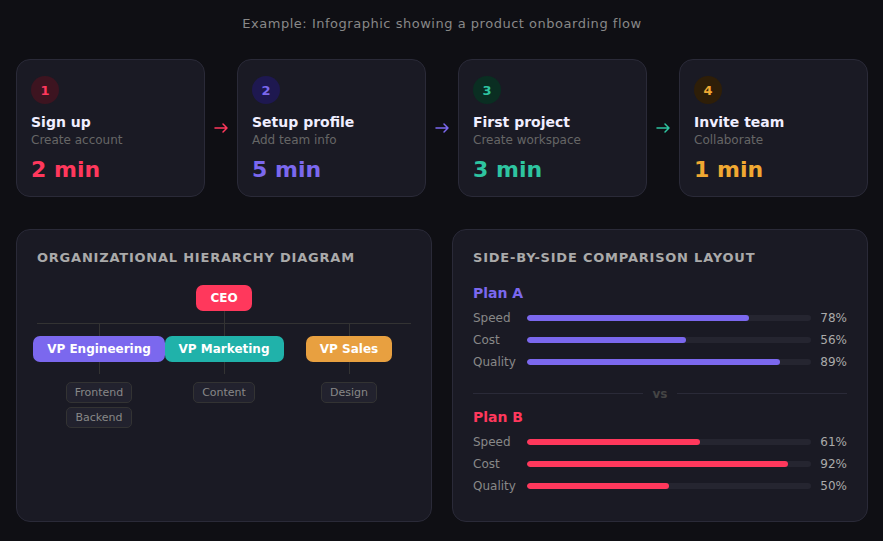This screenshot has width=883, height=541.
Task: Select the CEO node in hierarchy
Action: click(x=224, y=298)
